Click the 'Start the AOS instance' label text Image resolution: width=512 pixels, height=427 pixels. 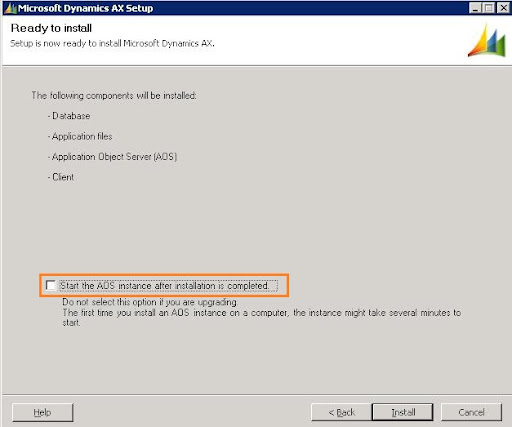164,286
